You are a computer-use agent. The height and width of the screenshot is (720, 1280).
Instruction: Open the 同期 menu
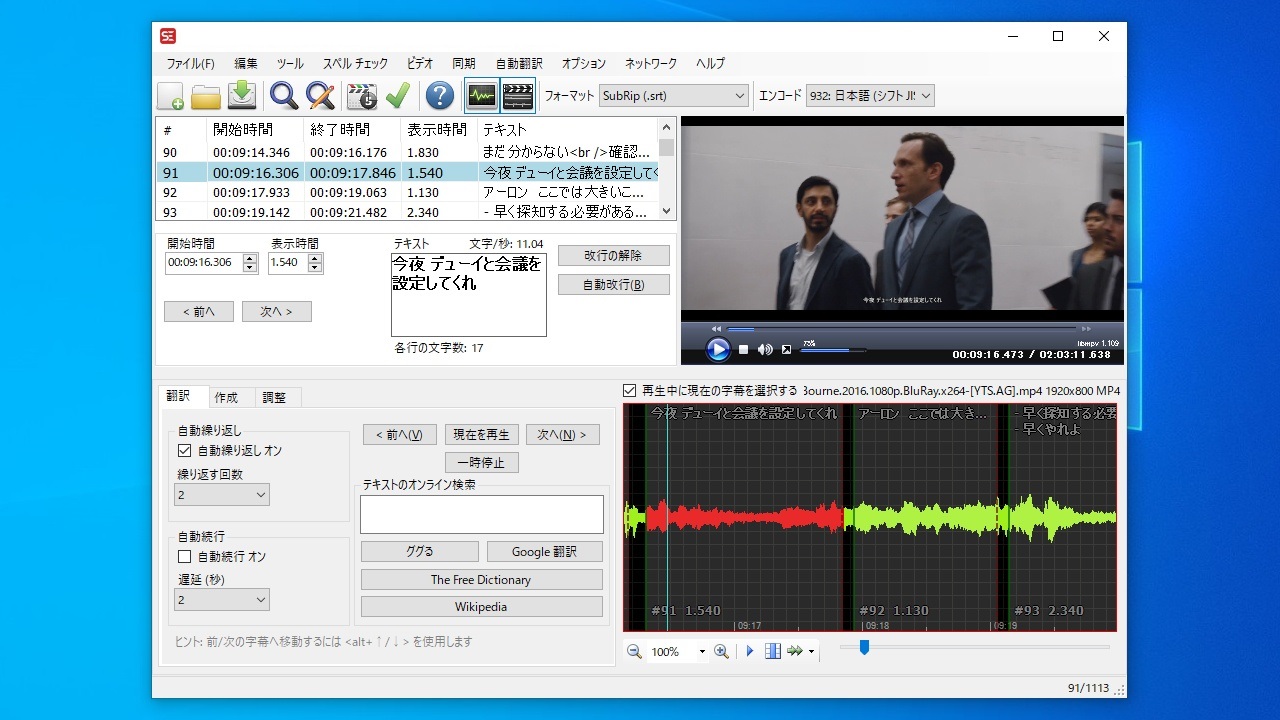coord(464,63)
